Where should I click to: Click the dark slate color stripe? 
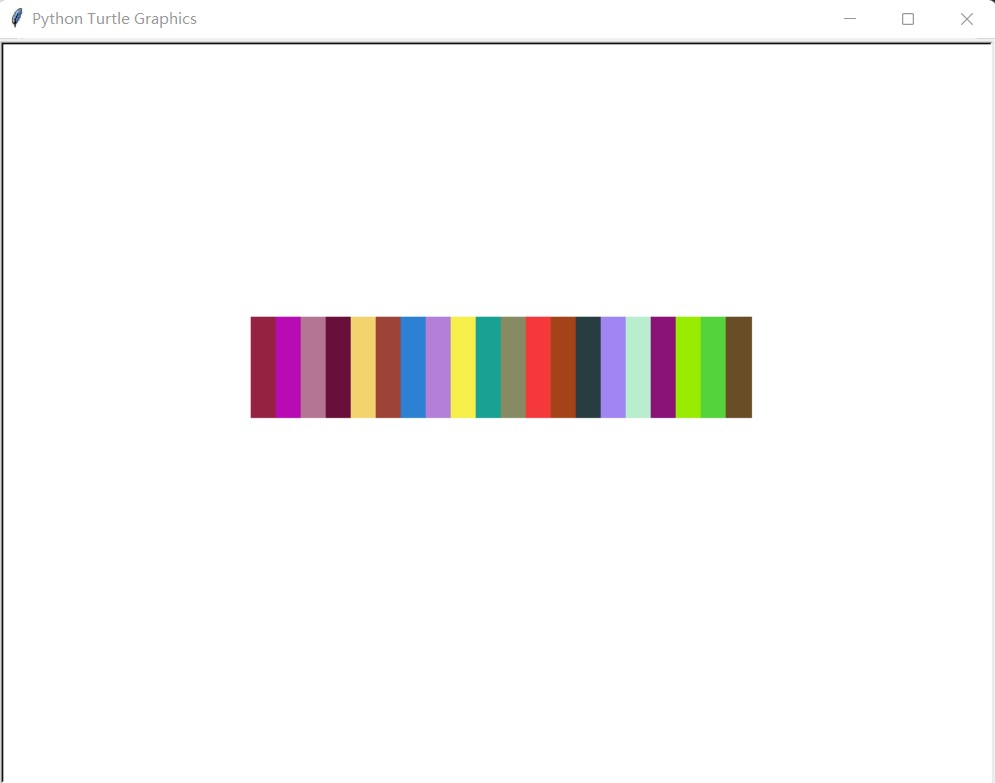point(588,367)
